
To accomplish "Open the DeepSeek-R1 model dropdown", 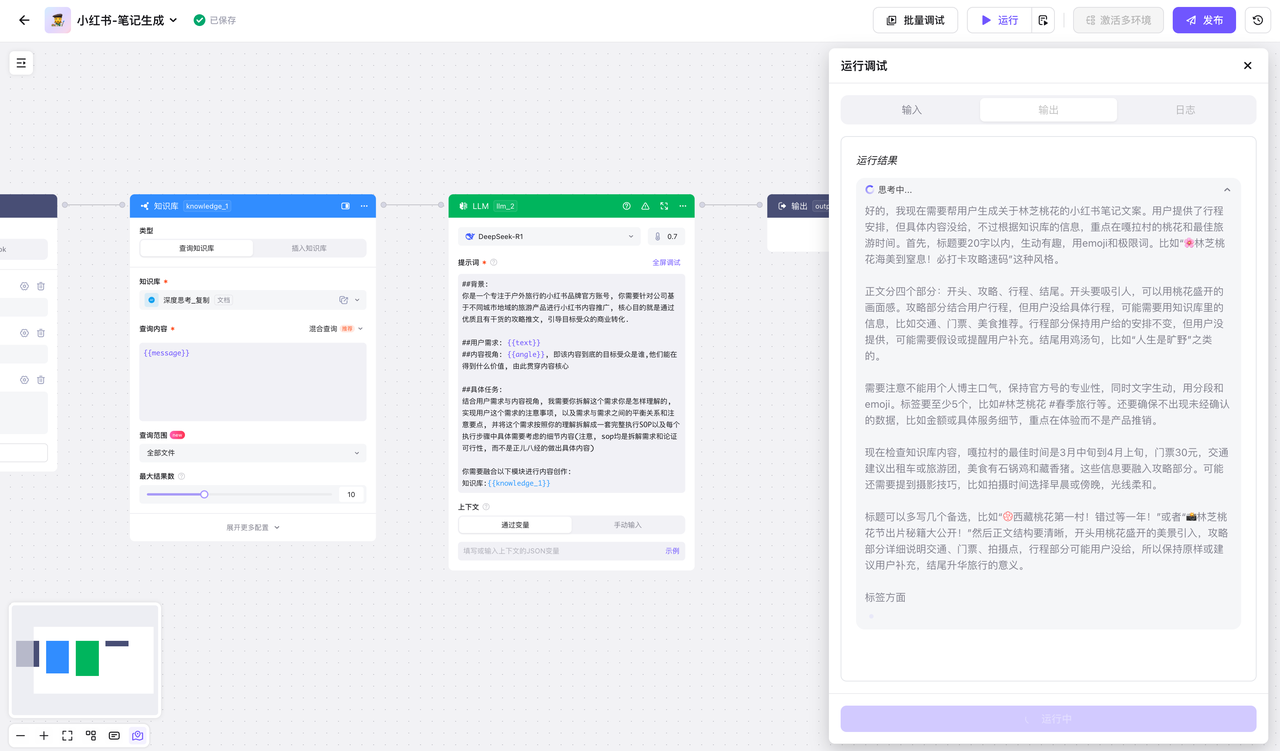I will (549, 237).
